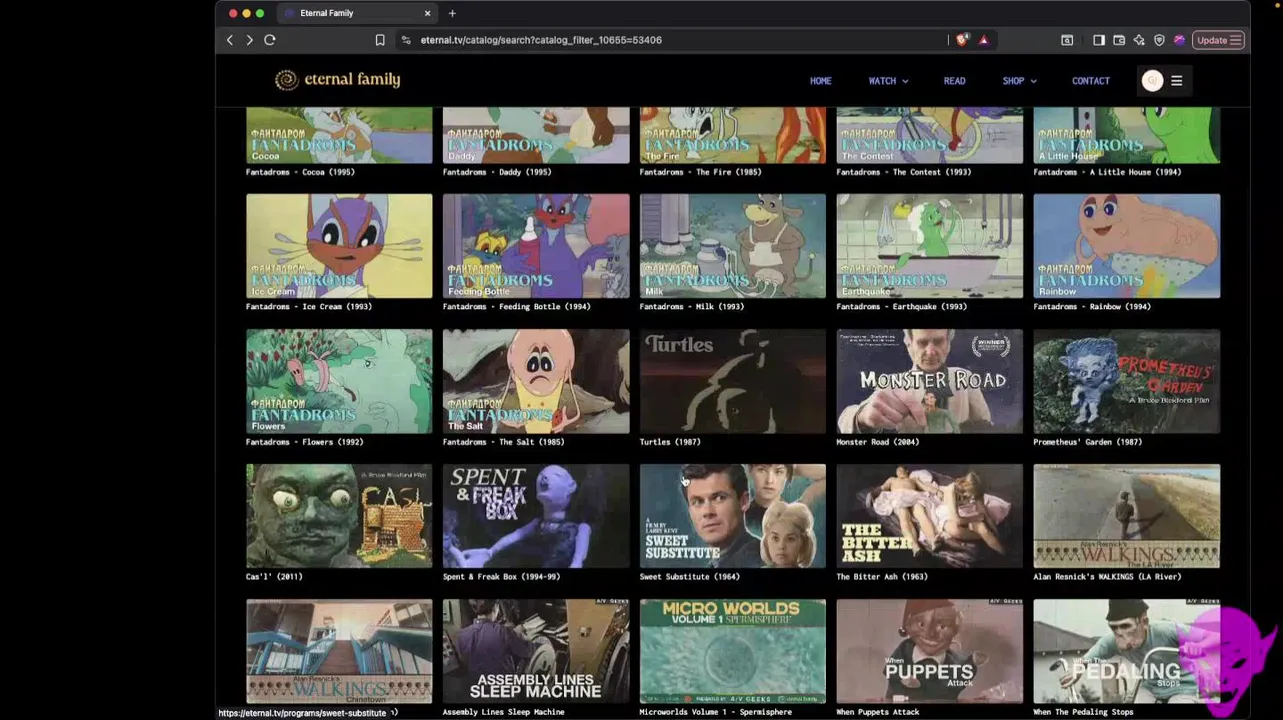Open Sweet Substitute poster thumbnail
This screenshot has width=1283, height=720.
pos(733,516)
